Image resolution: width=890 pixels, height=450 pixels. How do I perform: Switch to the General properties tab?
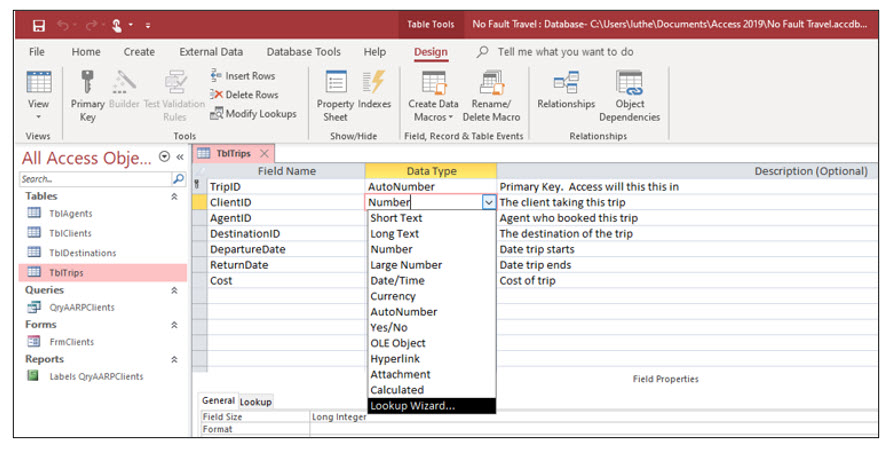click(218, 401)
